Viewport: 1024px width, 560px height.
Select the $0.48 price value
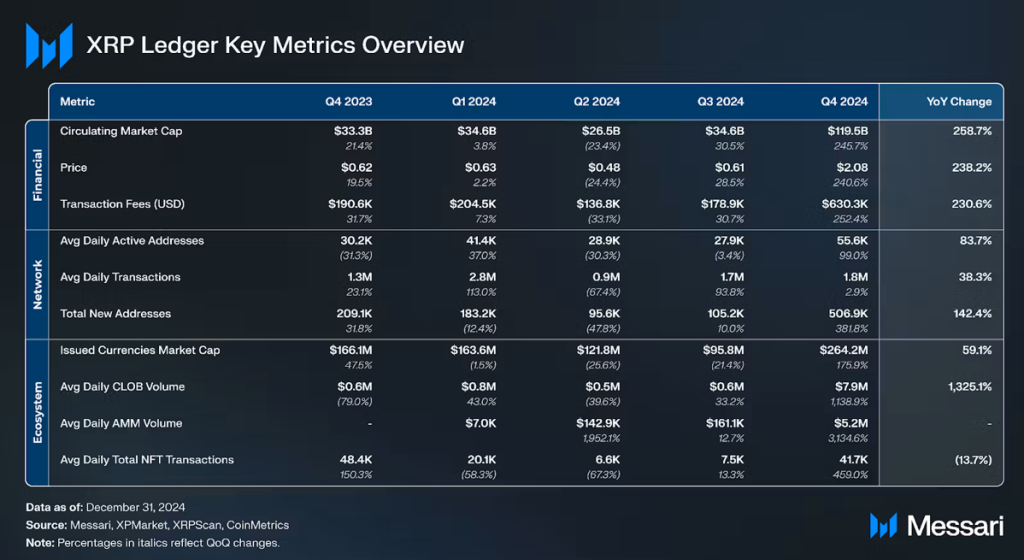click(x=604, y=168)
